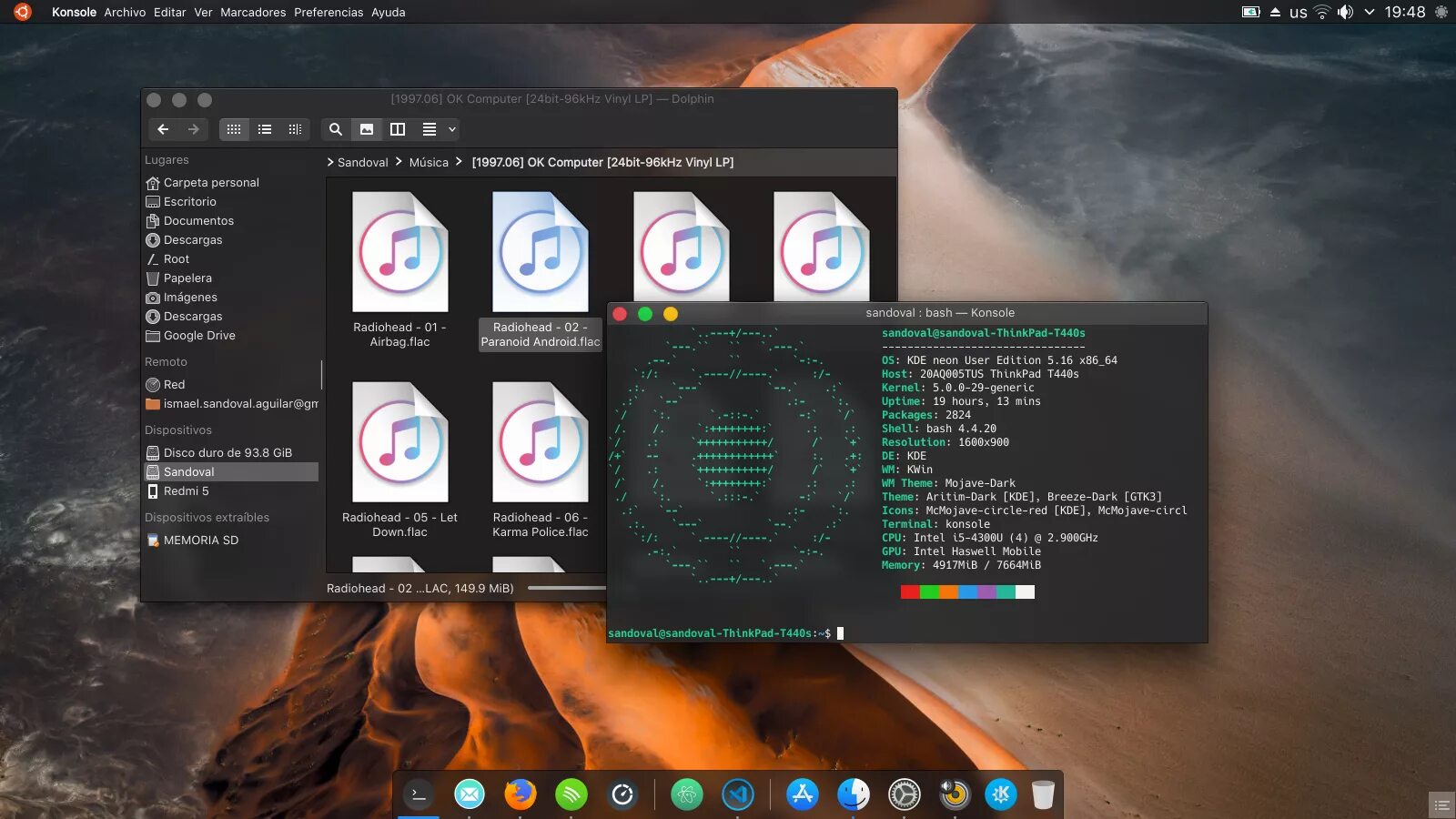The image size is (1456, 819).
Task: Click the clock showing 19:48
Action: pyautogui.click(x=1405, y=12)
